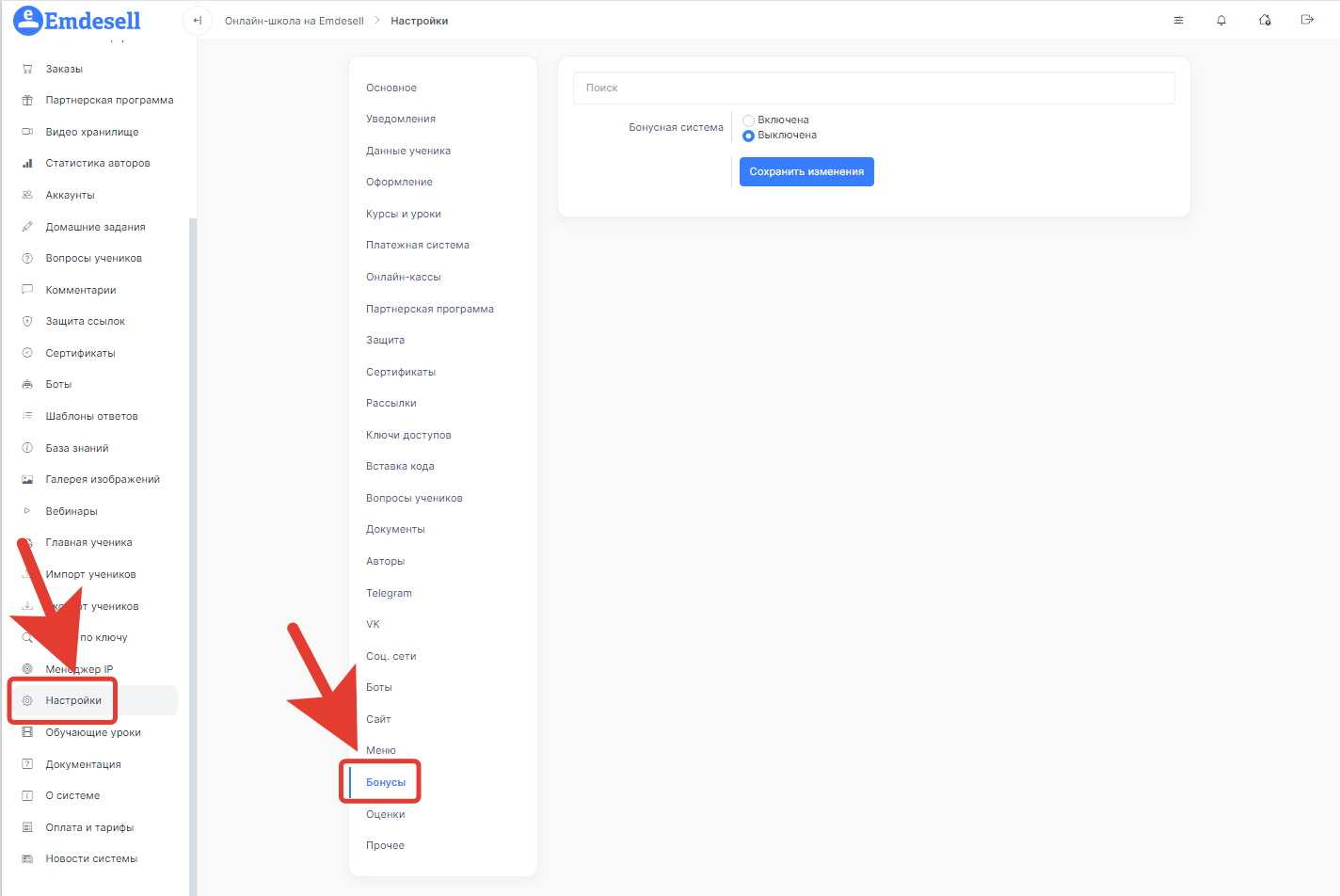The height and width of the screenshot is (896, 1340).
Task: Collapse the sidebar with arrow icon
Action: [x=198, y=21]
